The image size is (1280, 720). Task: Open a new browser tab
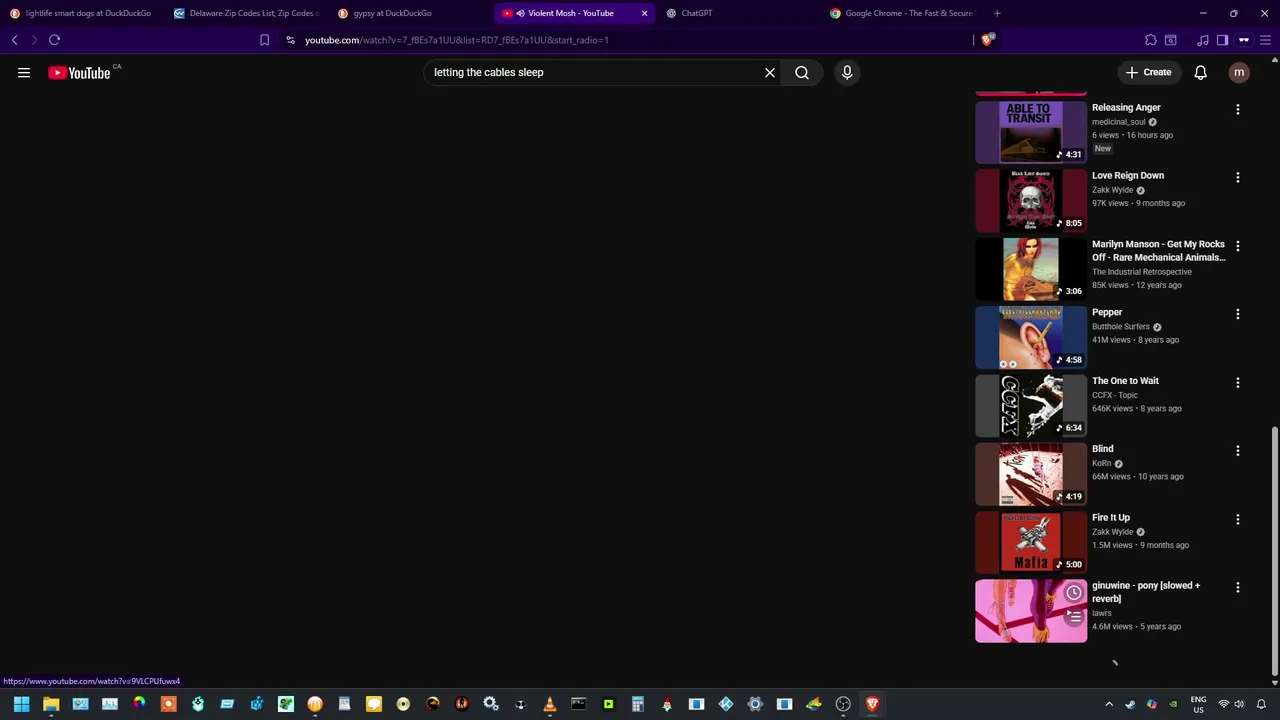997,13
